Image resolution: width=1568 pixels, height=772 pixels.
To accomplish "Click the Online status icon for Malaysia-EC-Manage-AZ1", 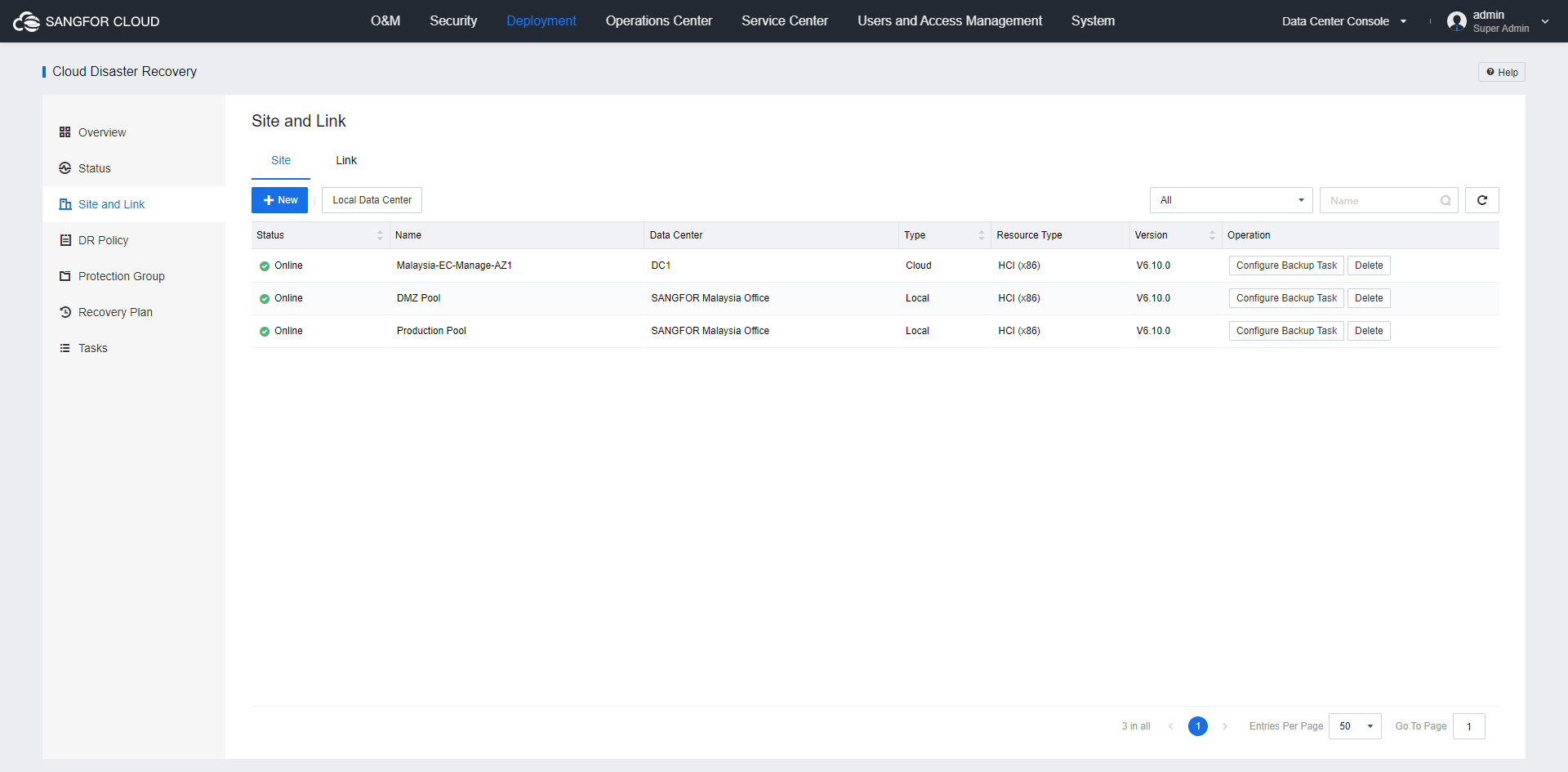I will (265, 266).
